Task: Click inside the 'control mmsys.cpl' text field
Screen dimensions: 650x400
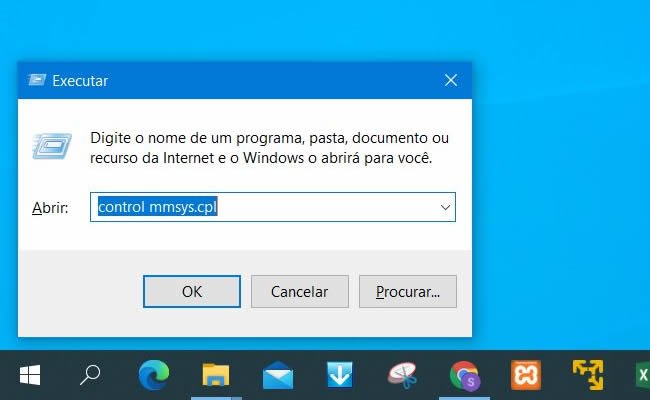Action: point(265,207)
